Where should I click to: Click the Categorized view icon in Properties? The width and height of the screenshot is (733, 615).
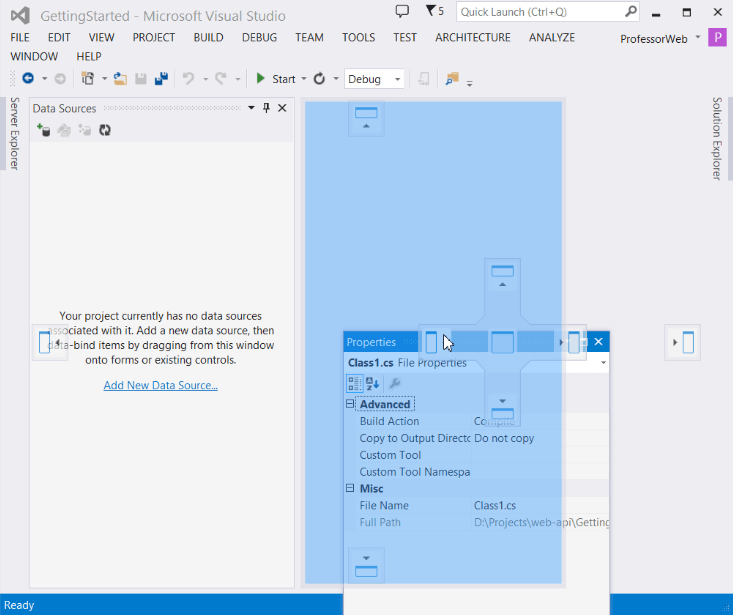click(354, 384)
